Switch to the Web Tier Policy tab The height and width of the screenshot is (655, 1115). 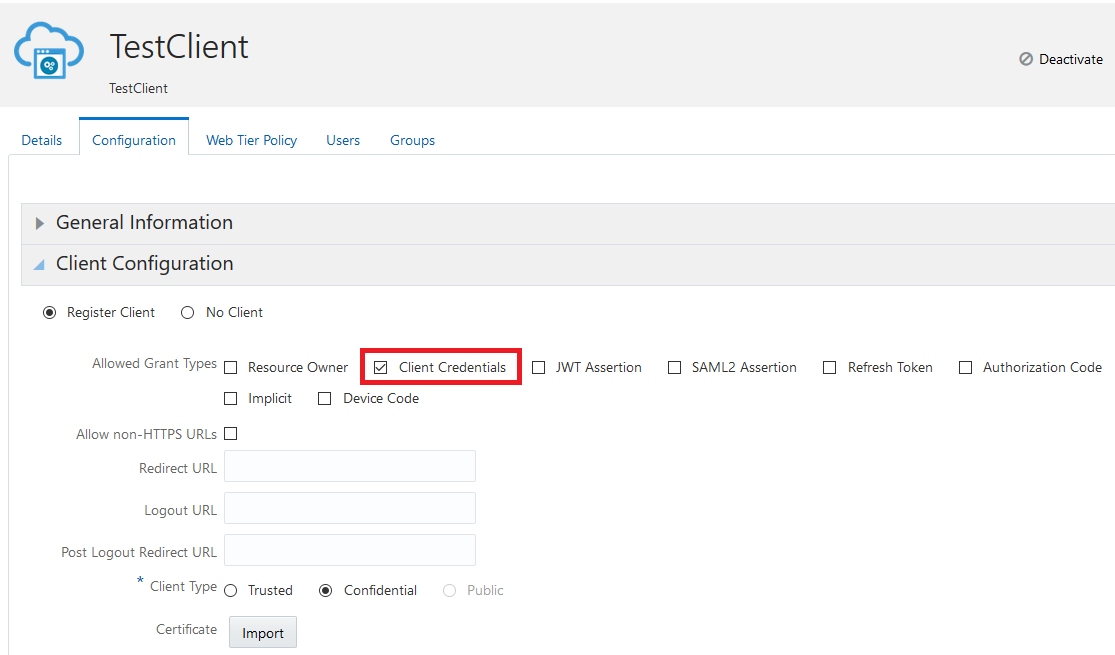pos(251,140)
